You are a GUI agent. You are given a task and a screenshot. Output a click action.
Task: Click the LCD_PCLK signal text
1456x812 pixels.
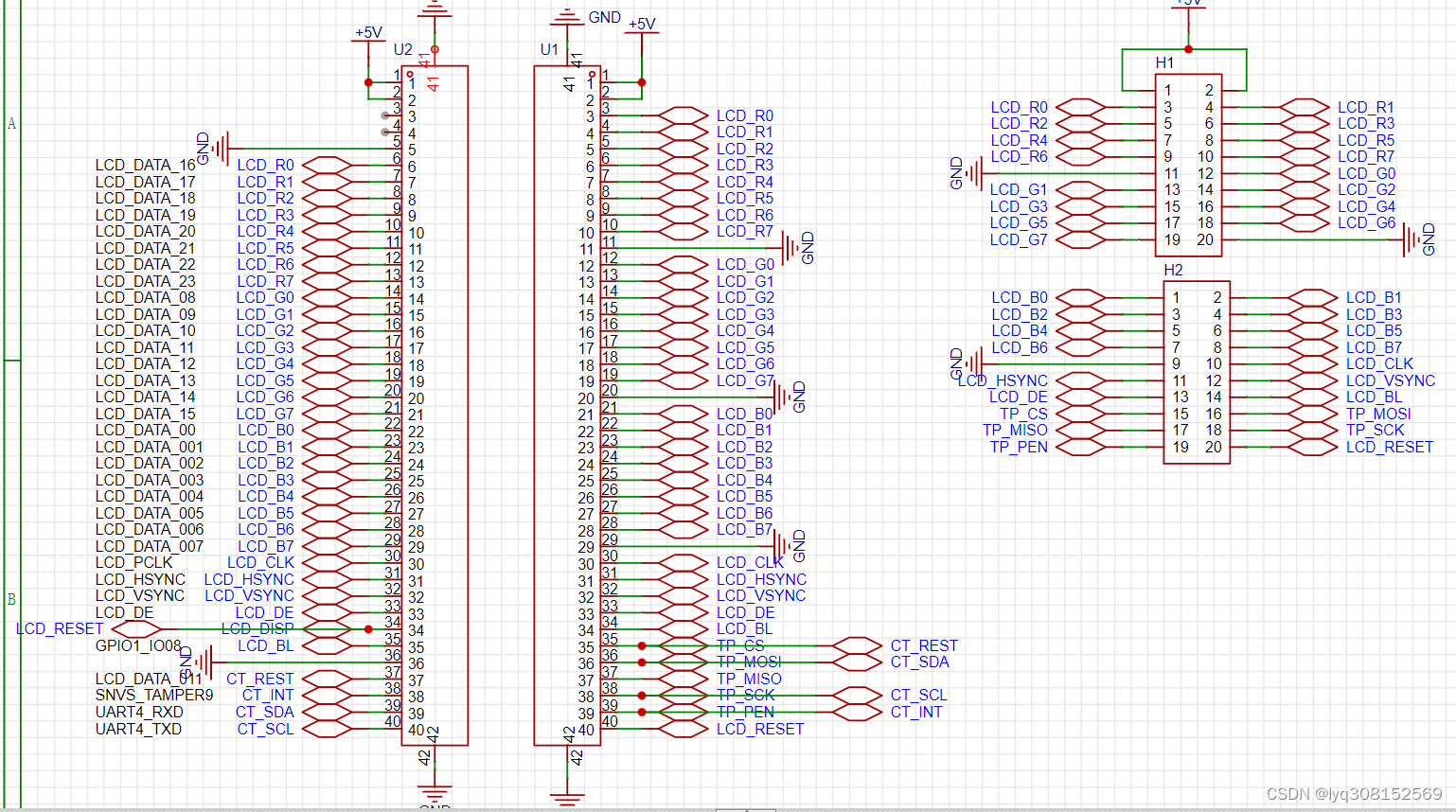(x=133, y=562)
